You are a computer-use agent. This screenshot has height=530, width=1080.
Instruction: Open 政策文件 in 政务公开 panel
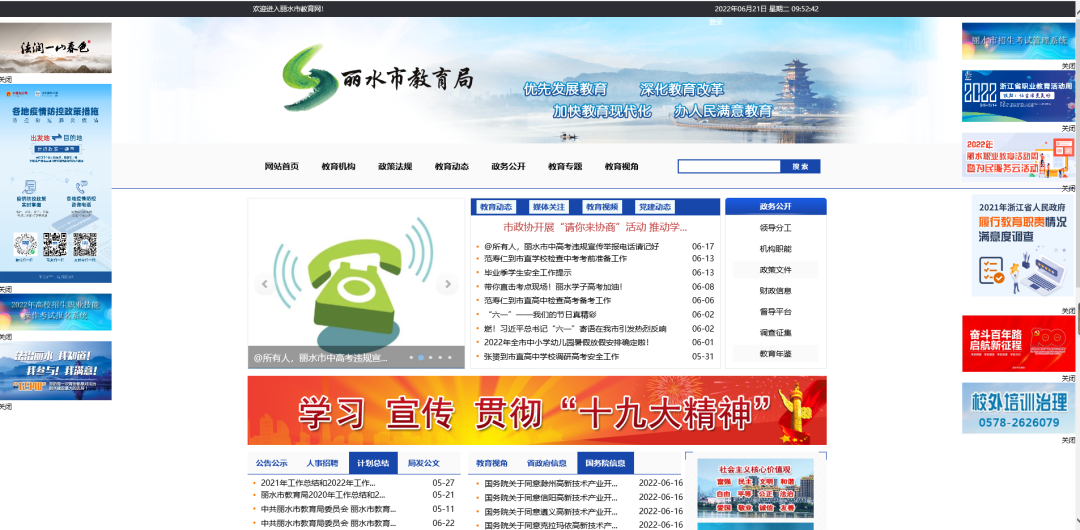pyautogui.click(x=776, y=269)
